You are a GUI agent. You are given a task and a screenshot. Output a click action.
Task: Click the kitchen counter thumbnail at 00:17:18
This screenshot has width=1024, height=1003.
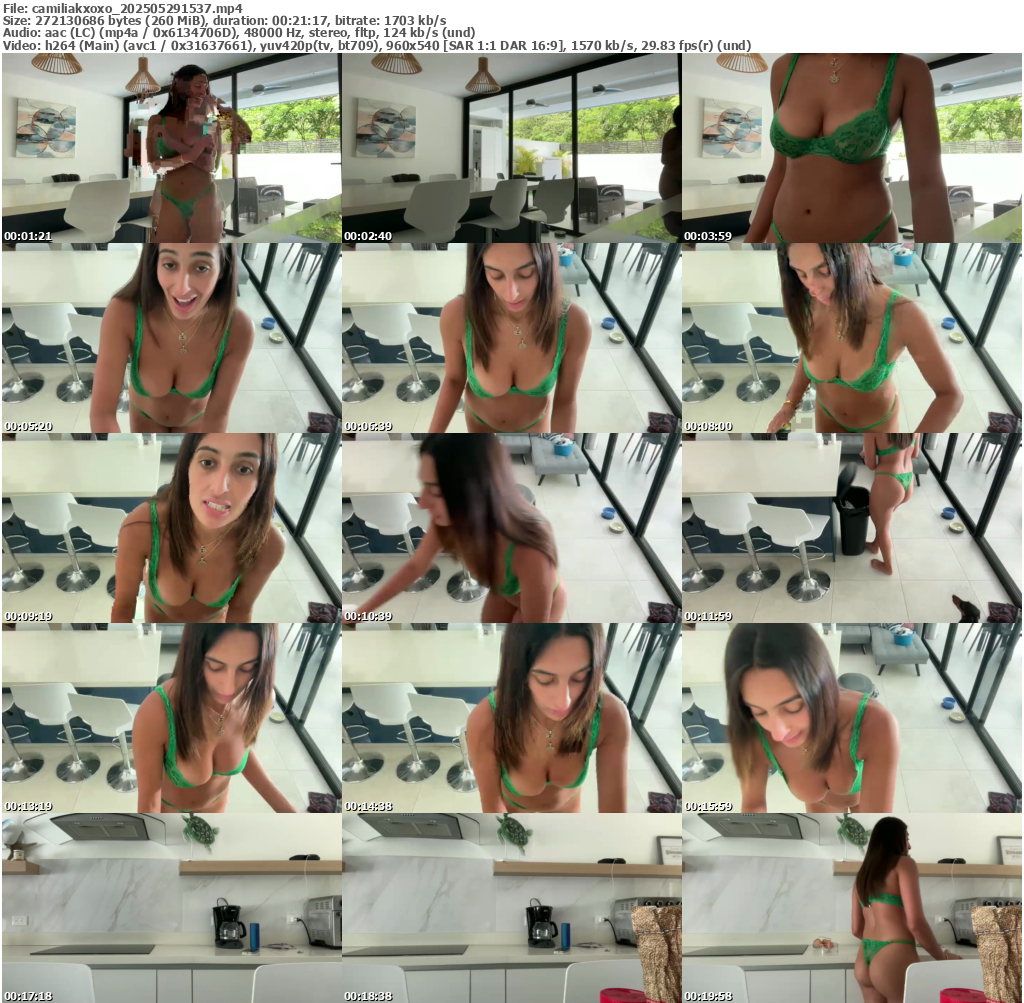pyautogui.click(x=171, y=907)
